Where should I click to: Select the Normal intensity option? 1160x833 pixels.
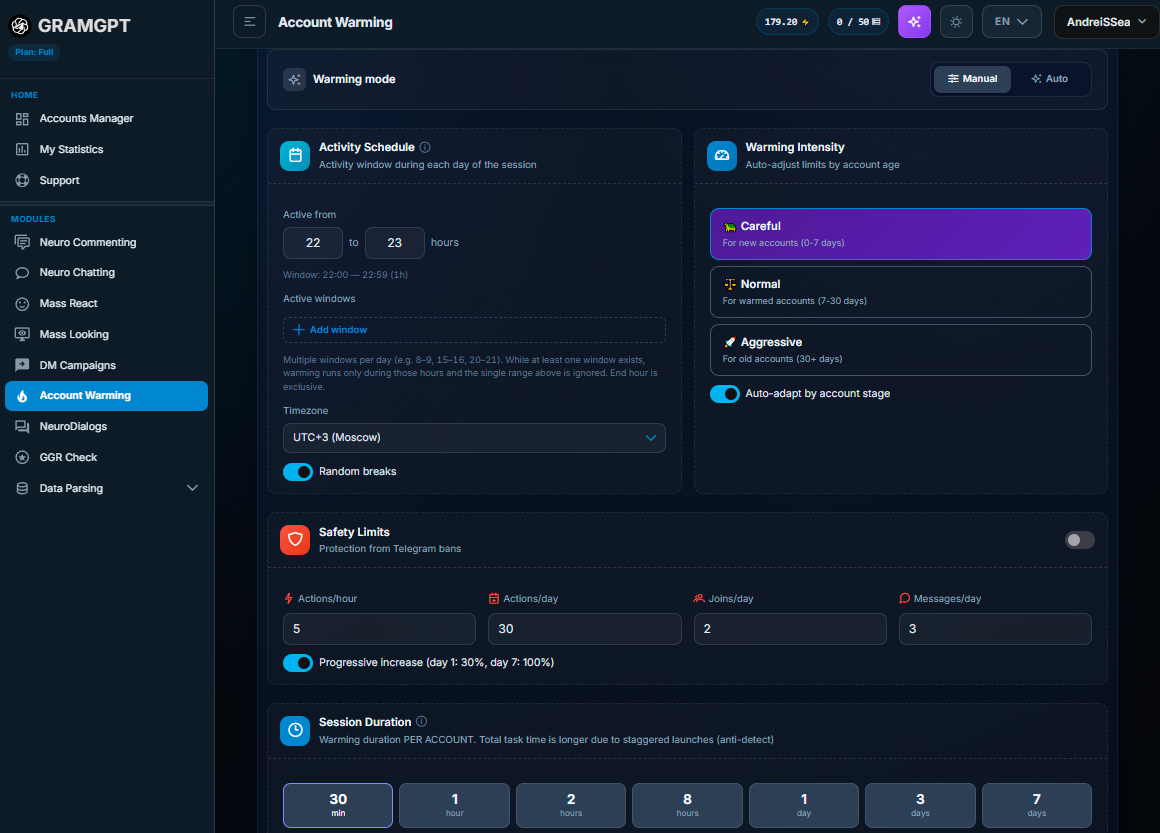point(900,292)
